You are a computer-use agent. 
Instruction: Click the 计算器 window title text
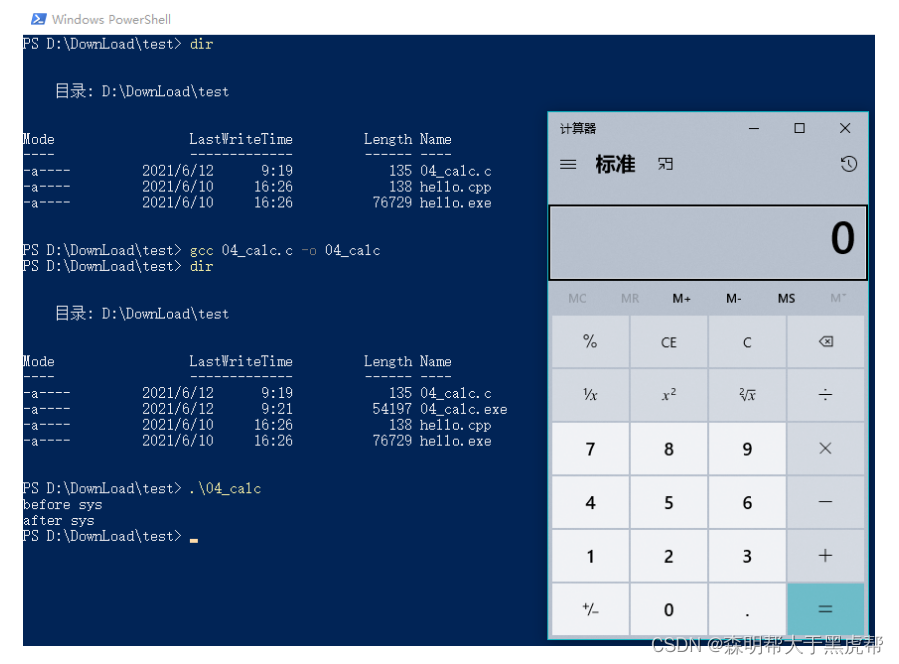click(x=577, y=128)
